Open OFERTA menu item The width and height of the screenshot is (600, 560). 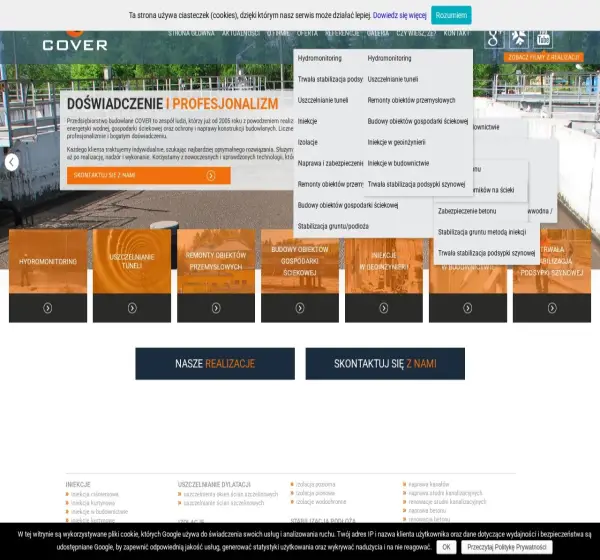click(x=307, y=34)
